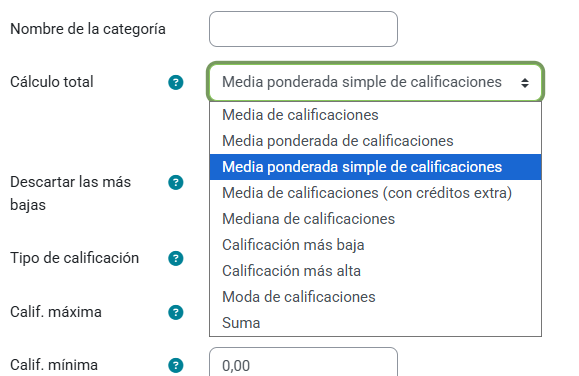Select Mediana de calificaciones
579x376 pixels.
(375, 219)
